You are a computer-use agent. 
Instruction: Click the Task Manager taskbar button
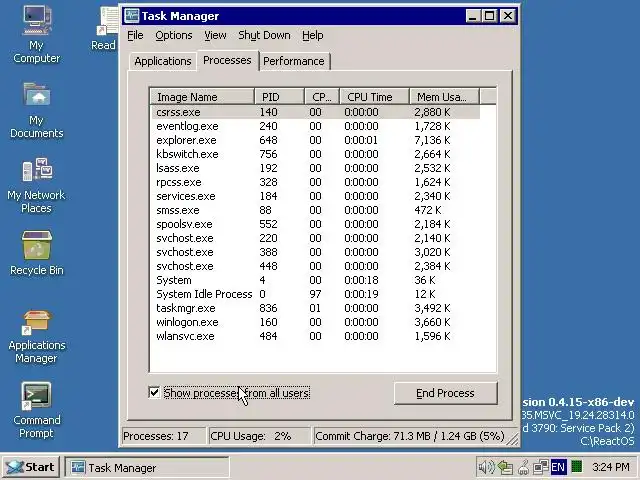[x=147, y=467]
